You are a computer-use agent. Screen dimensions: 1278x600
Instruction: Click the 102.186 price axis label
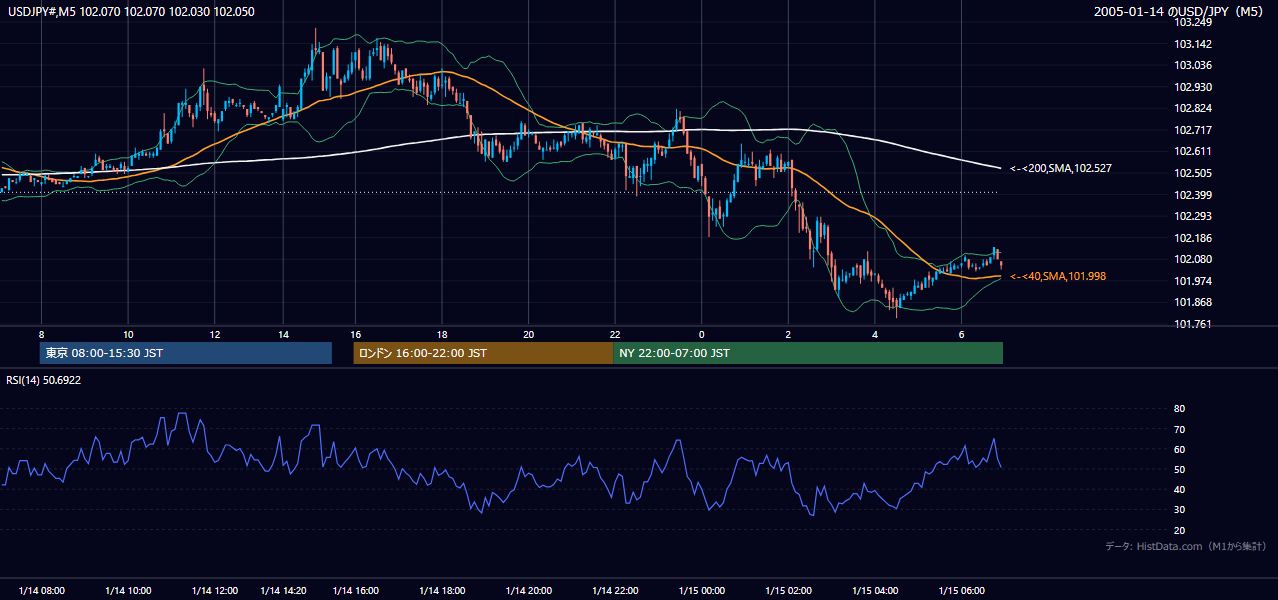(1193, 238)
